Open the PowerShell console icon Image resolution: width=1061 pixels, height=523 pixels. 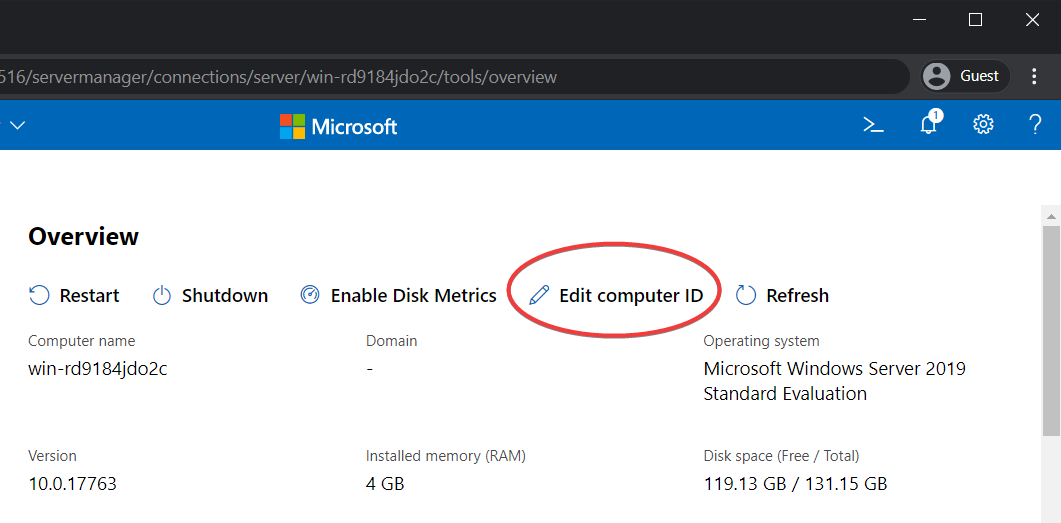point(874,124)
